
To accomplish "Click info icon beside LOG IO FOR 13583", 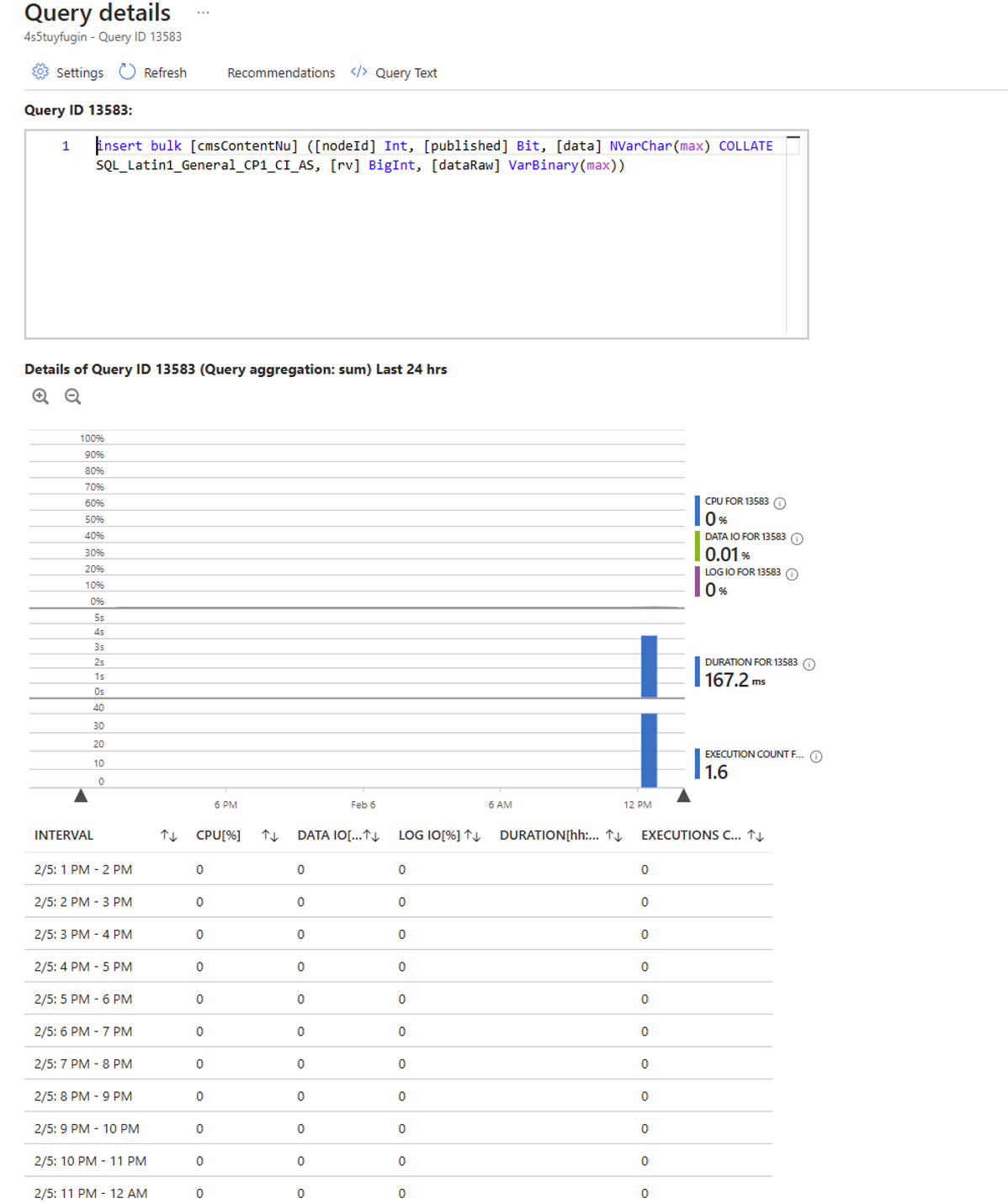I will (x=792, y=574).
